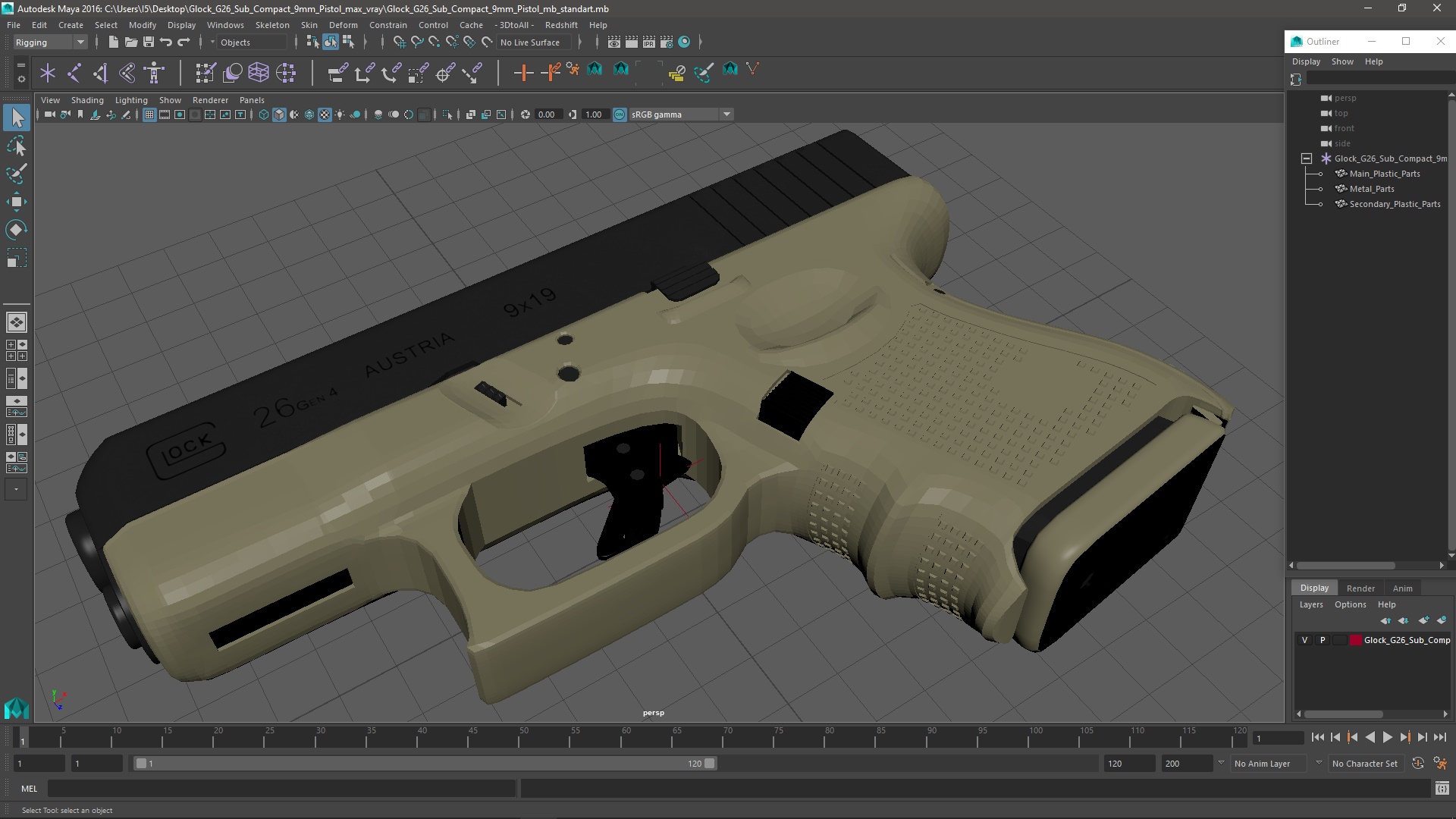Click the New Scene icon

pyautogui.click(x=113, y=42)
